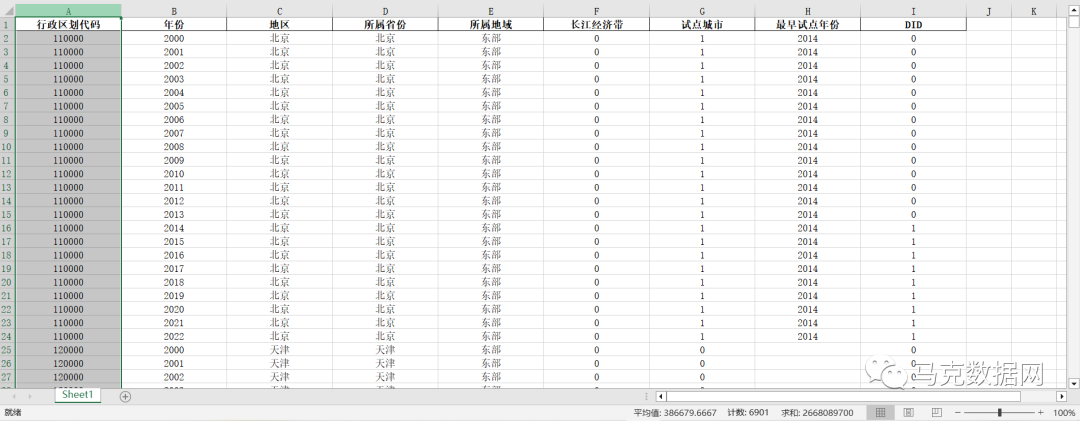Switch to Normal view in status bar
Screen dimensions: 1080x421
(879, 412)
